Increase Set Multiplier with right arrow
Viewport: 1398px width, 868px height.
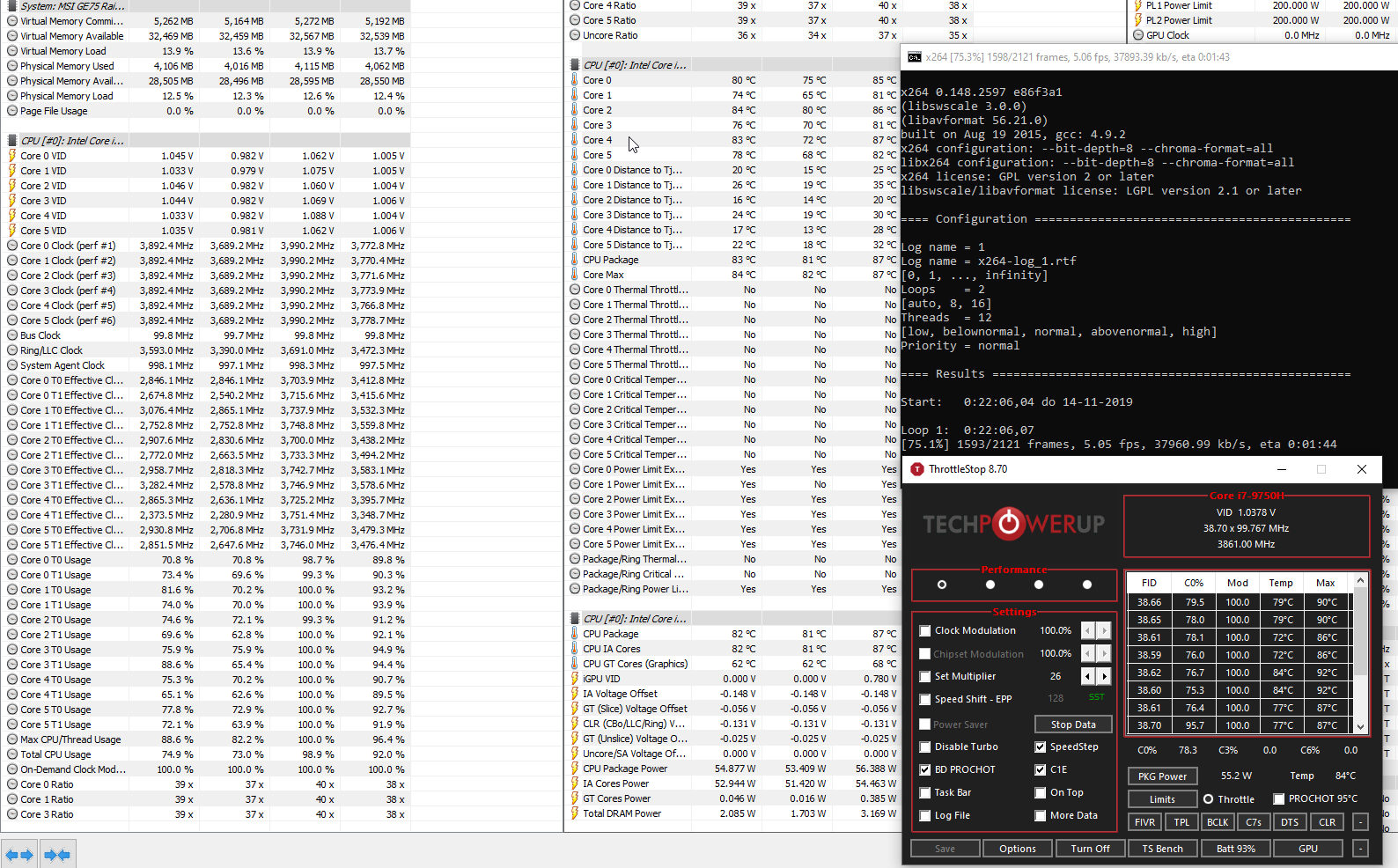pos(1103,676)
